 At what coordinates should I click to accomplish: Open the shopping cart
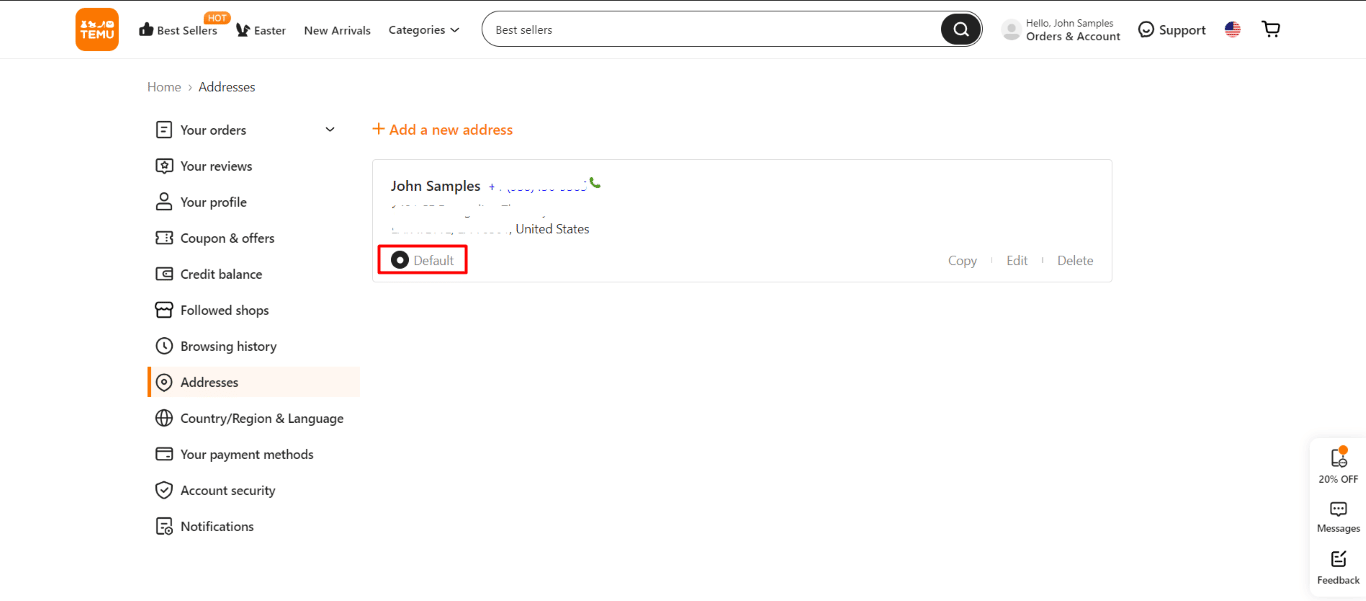point(1271,29)
